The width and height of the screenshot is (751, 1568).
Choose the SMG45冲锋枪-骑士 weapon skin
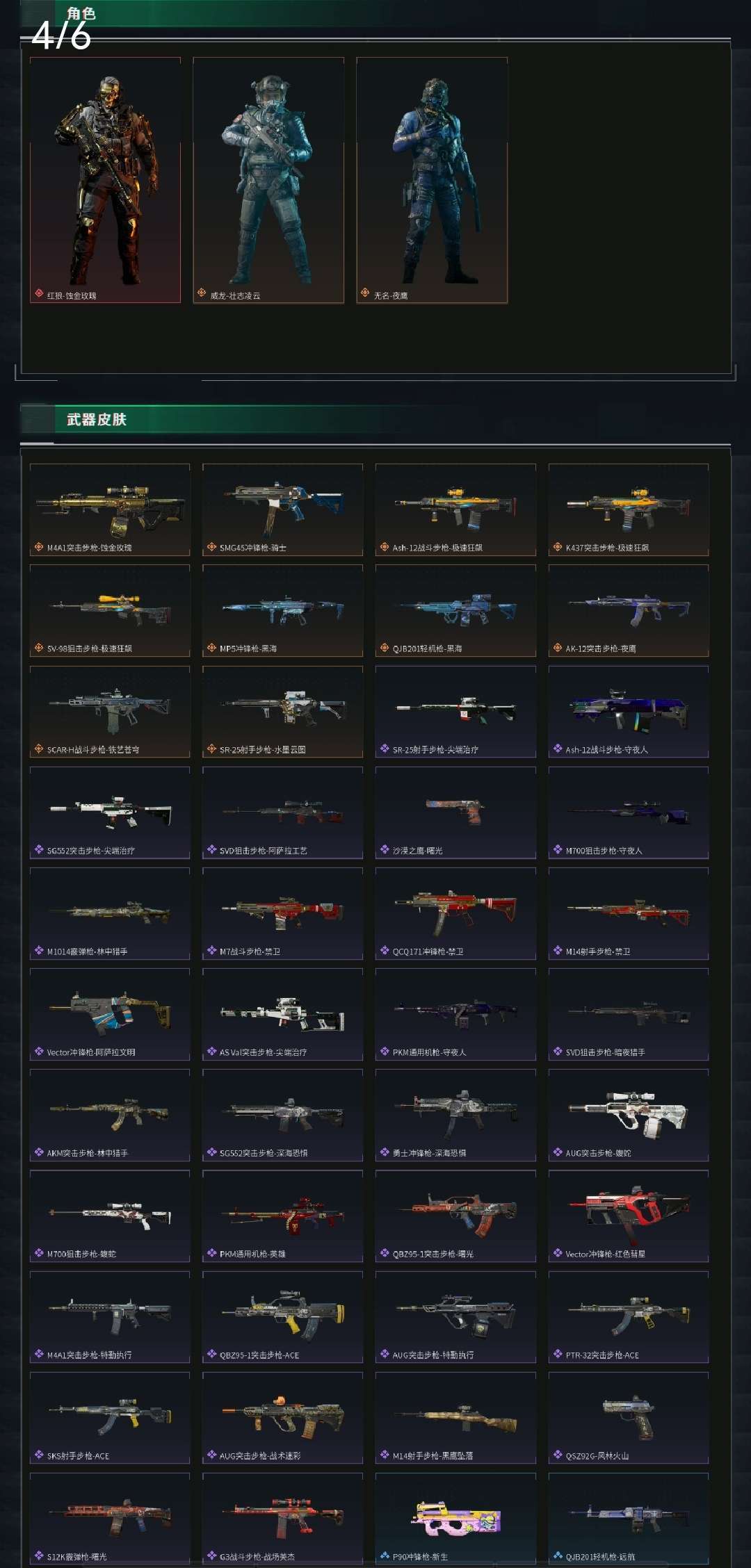point(282,509)
